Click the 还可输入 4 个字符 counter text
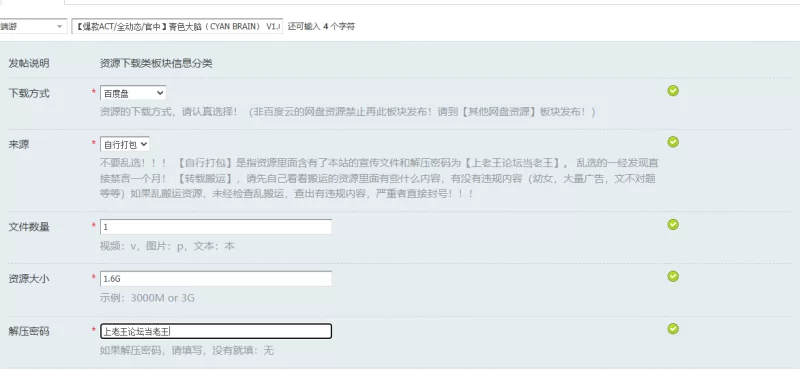The height and width of the screenshot is (369, 800). pos(321,27)
